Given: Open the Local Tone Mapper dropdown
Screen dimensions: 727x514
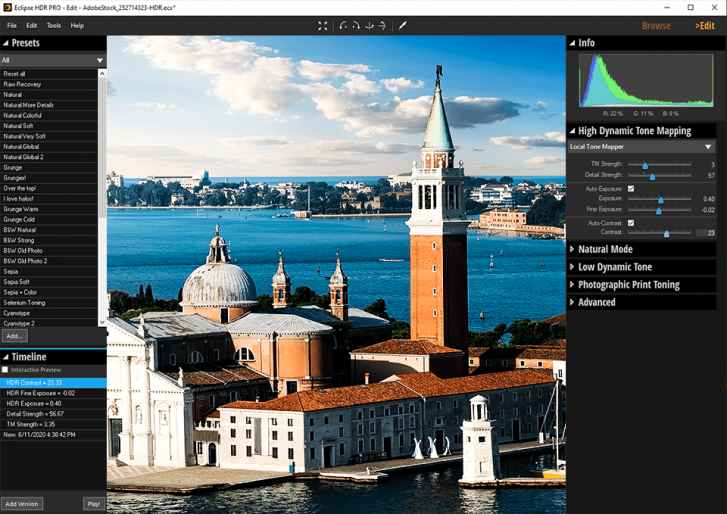Looking at the screenshot, I should [641, 146].
